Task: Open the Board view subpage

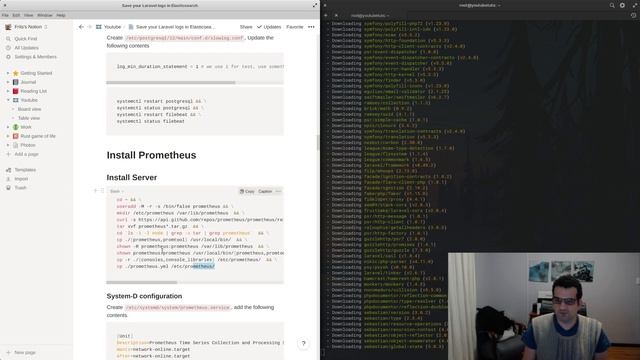Action: 29,109
